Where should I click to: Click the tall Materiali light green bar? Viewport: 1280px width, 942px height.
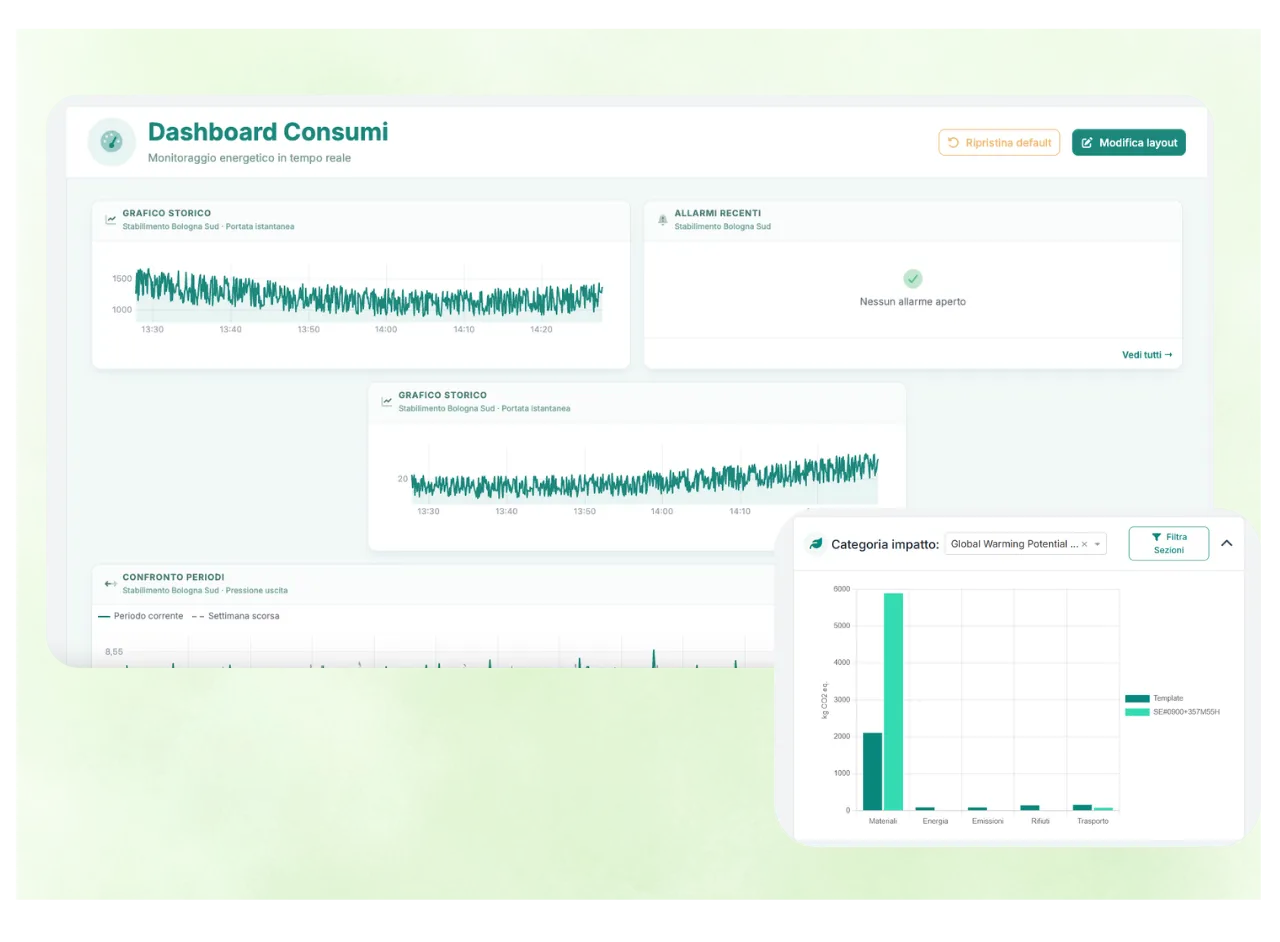pyautogui.click(x=893, y=701)
